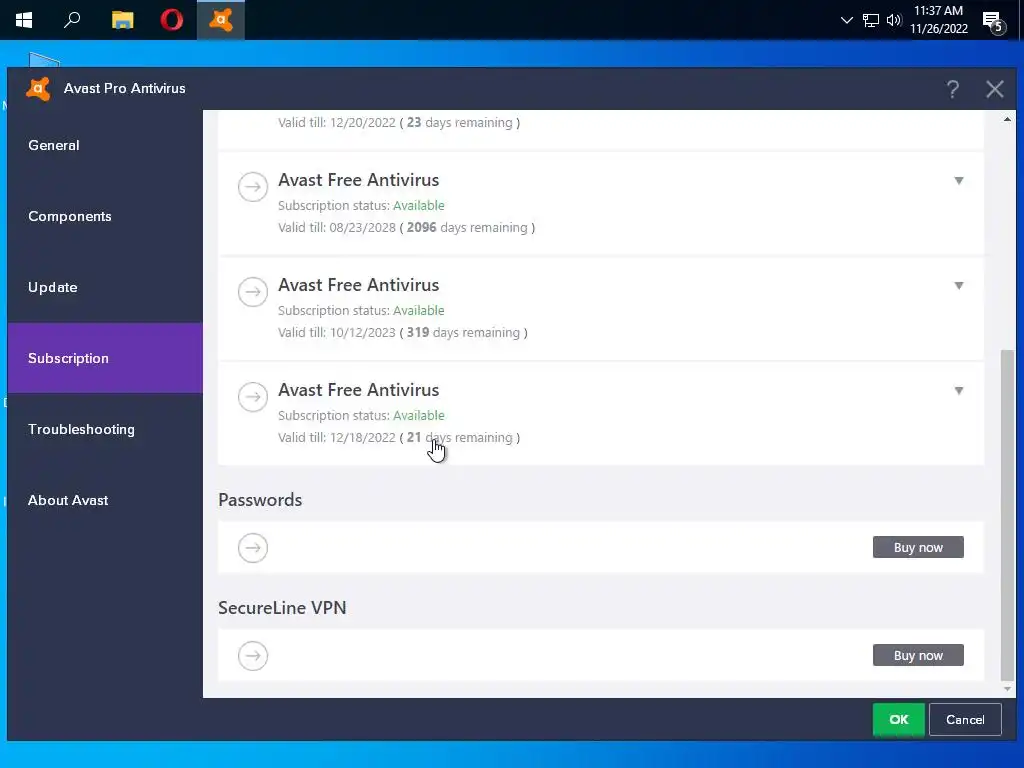Show the About Avast page
Viewport: 1024px width, 768px height.
(x=105, y=500)
